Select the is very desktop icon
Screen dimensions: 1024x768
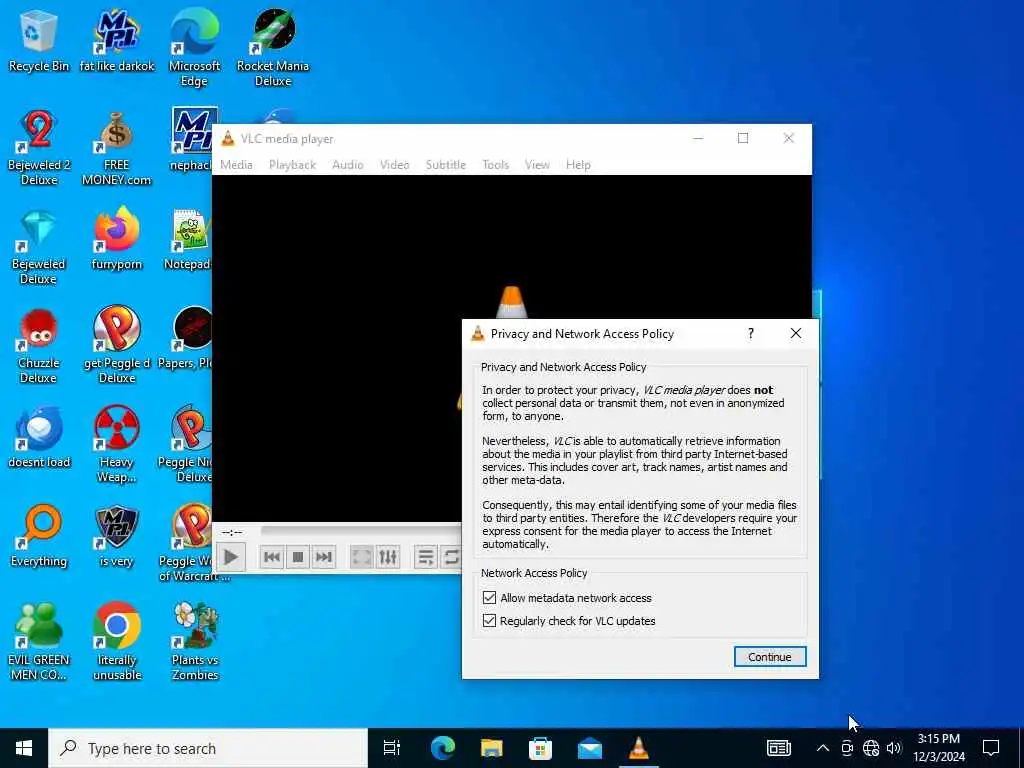pos(117,537)
